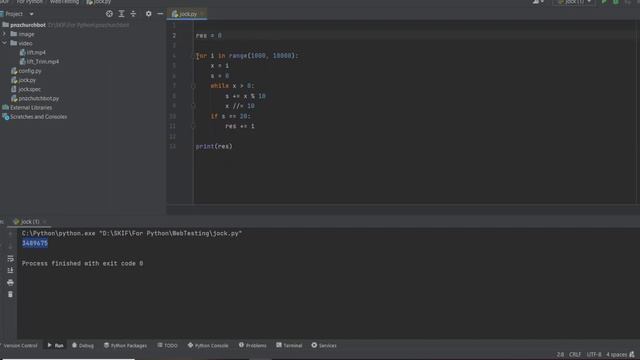Open the jock run configuration dropdown
The height and width of the screenshot is (360, 640).
tap(574, 2)
